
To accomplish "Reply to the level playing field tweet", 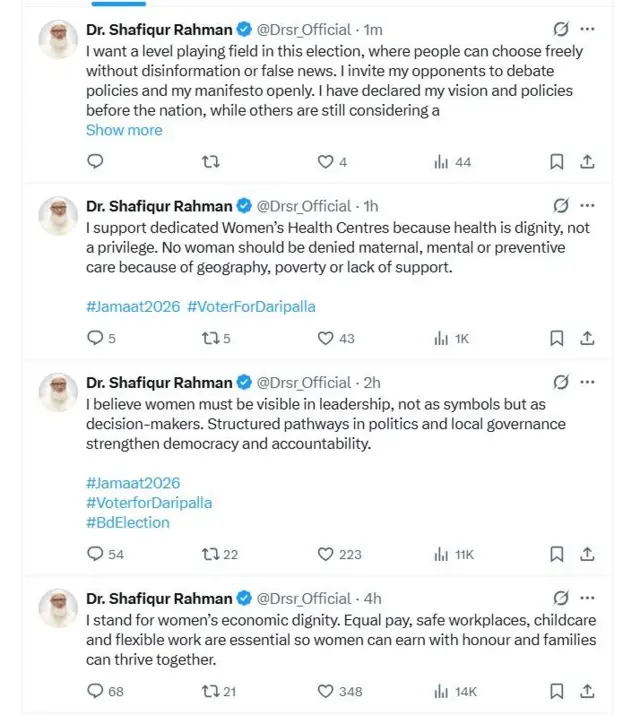I will [x=96, y=161].
